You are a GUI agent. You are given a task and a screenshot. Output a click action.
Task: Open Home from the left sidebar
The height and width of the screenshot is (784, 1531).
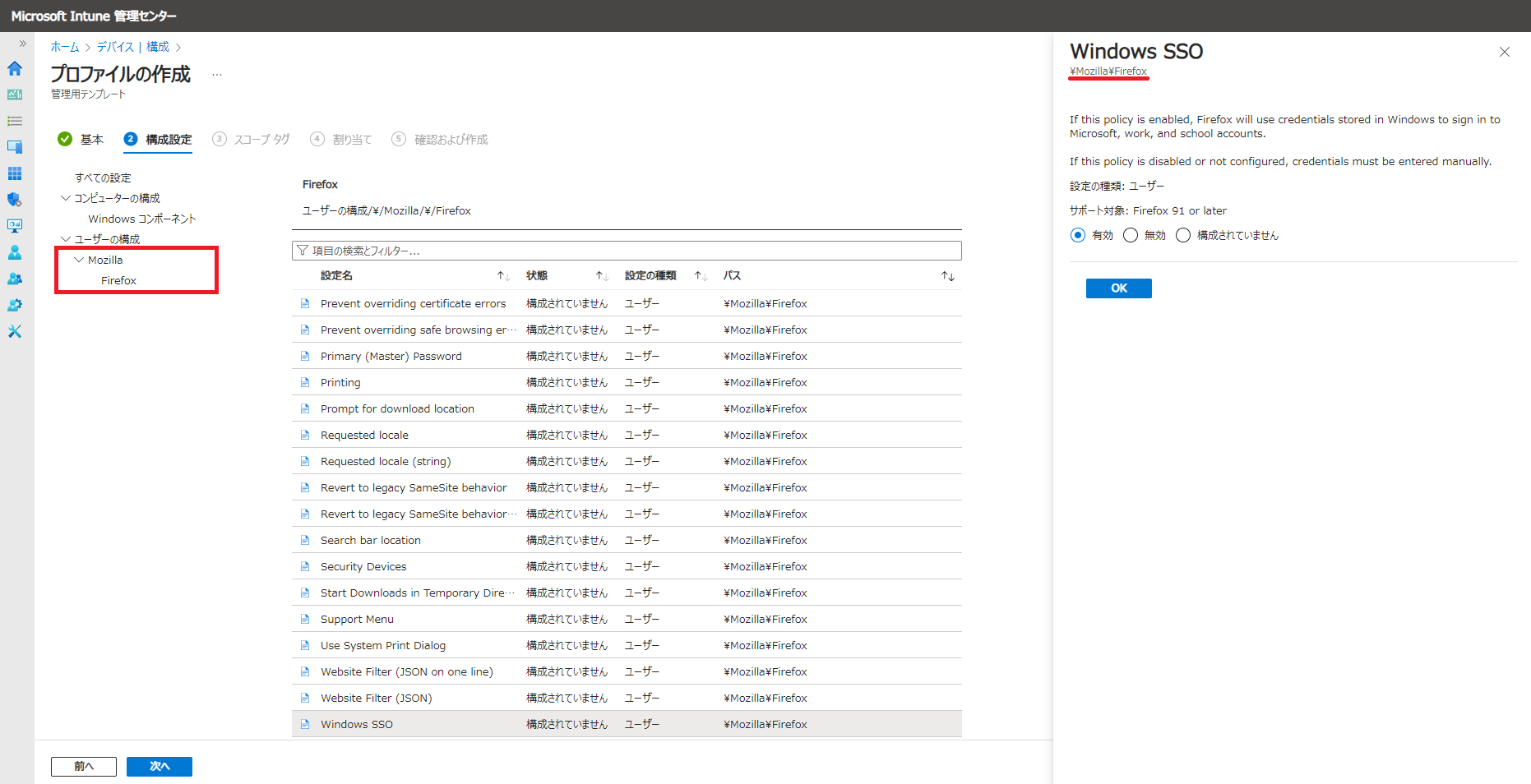point(15,68)
